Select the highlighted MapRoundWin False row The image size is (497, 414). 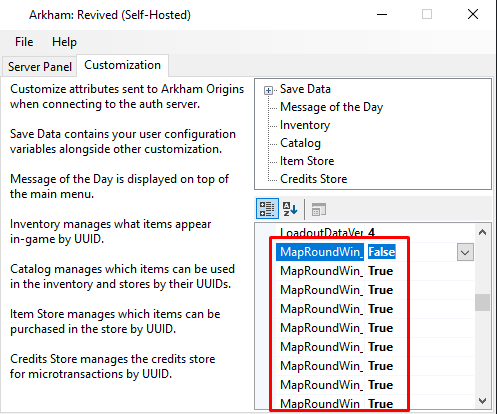[375, 252]
